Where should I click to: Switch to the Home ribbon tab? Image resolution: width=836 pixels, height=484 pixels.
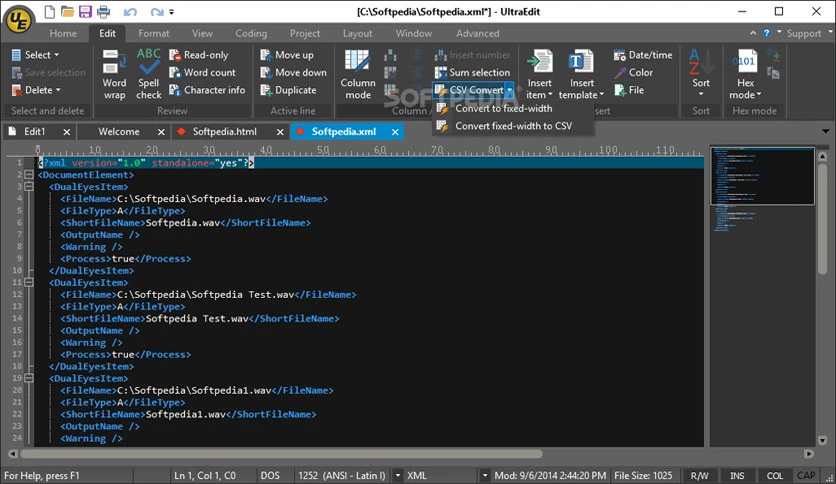tap(63, 33)
